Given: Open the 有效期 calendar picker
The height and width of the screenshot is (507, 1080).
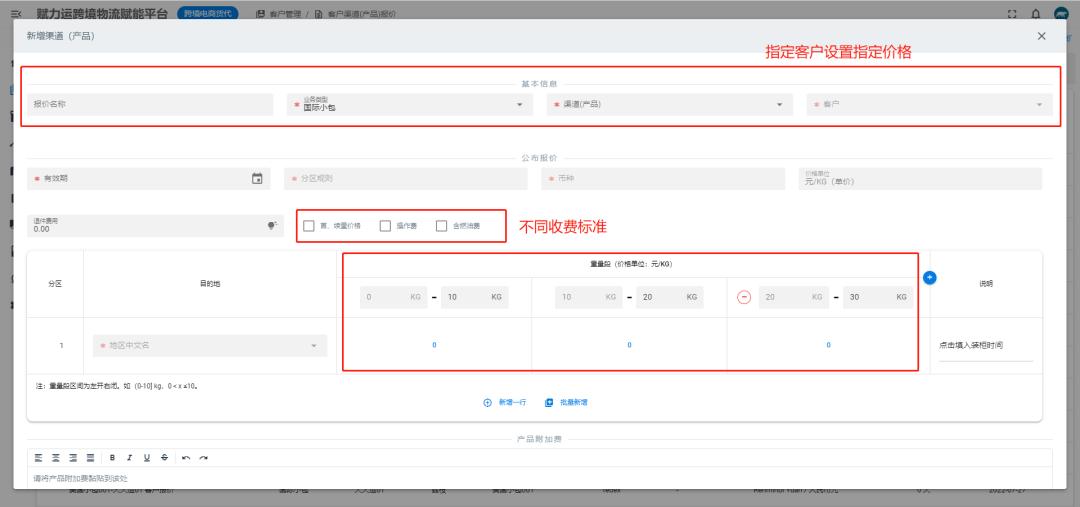Looking at the screenshot, I should 257,178.
